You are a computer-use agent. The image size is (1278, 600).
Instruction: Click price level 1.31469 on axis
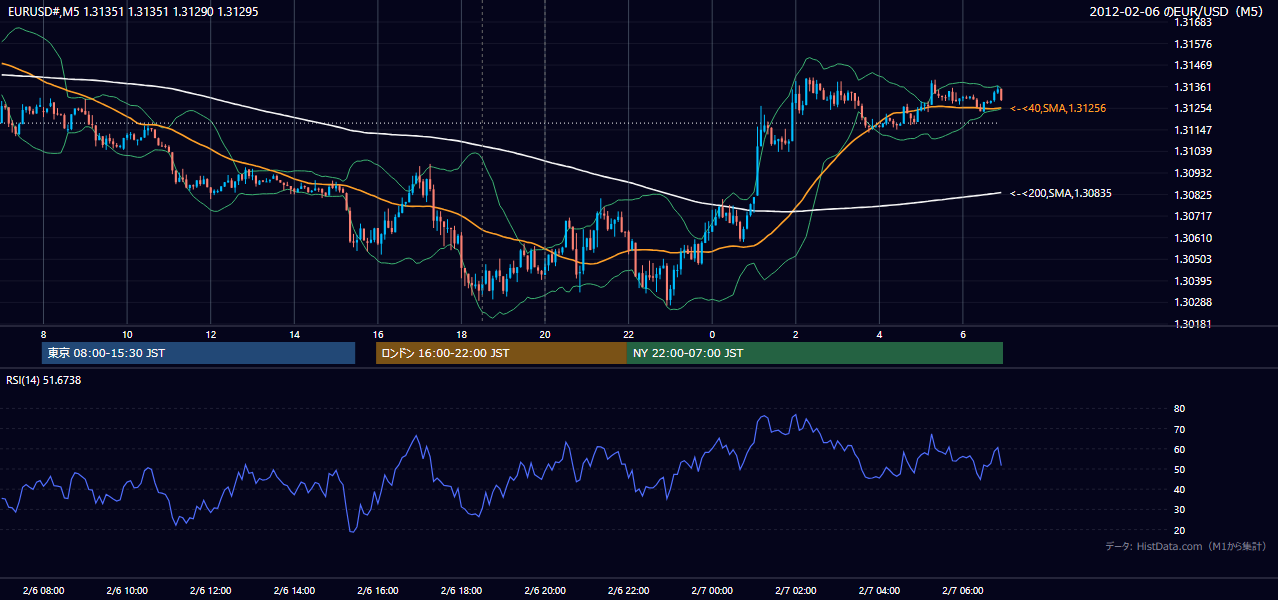(1195, 65)
